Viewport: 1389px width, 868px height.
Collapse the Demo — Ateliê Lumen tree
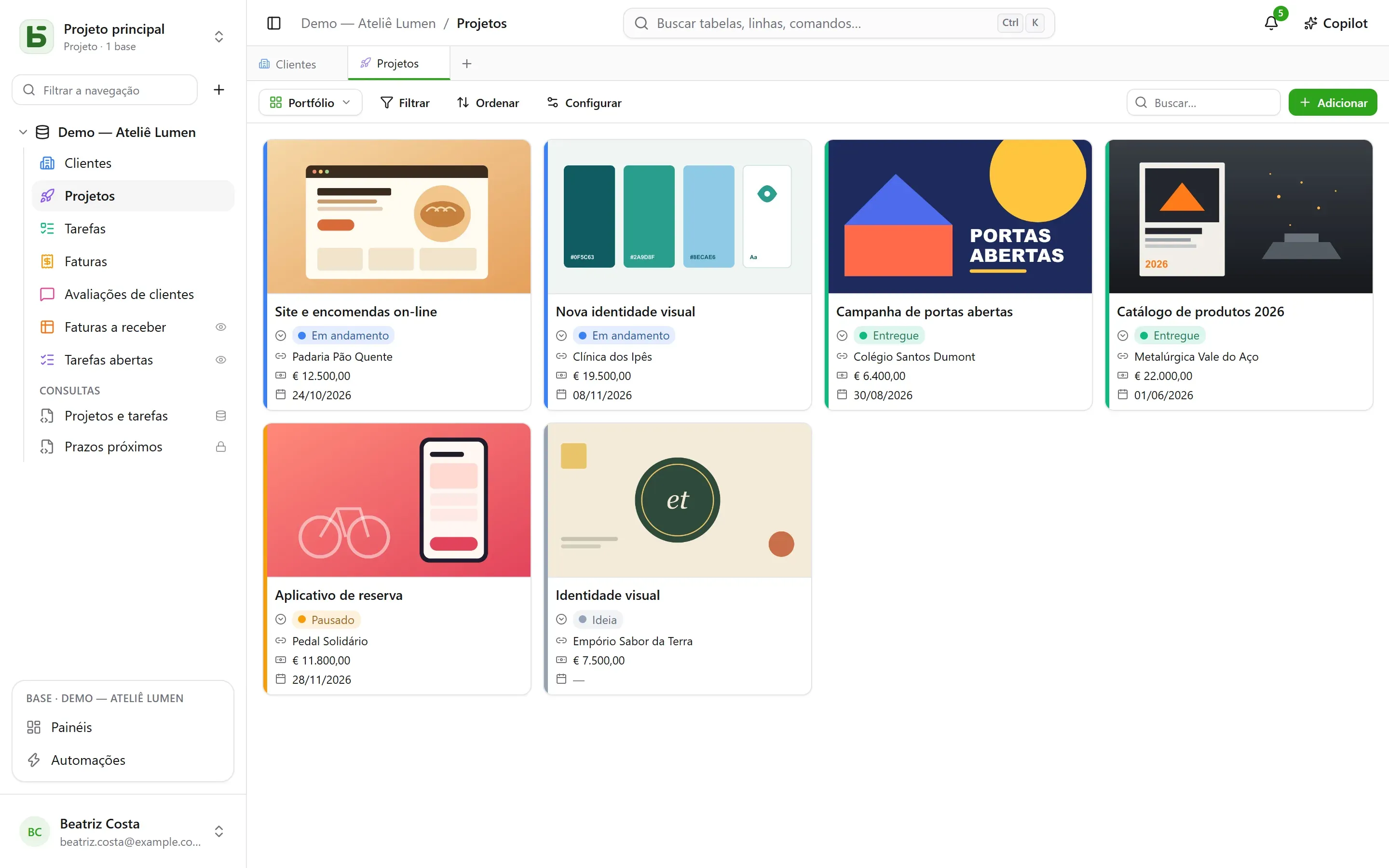[x=23, y=132]
